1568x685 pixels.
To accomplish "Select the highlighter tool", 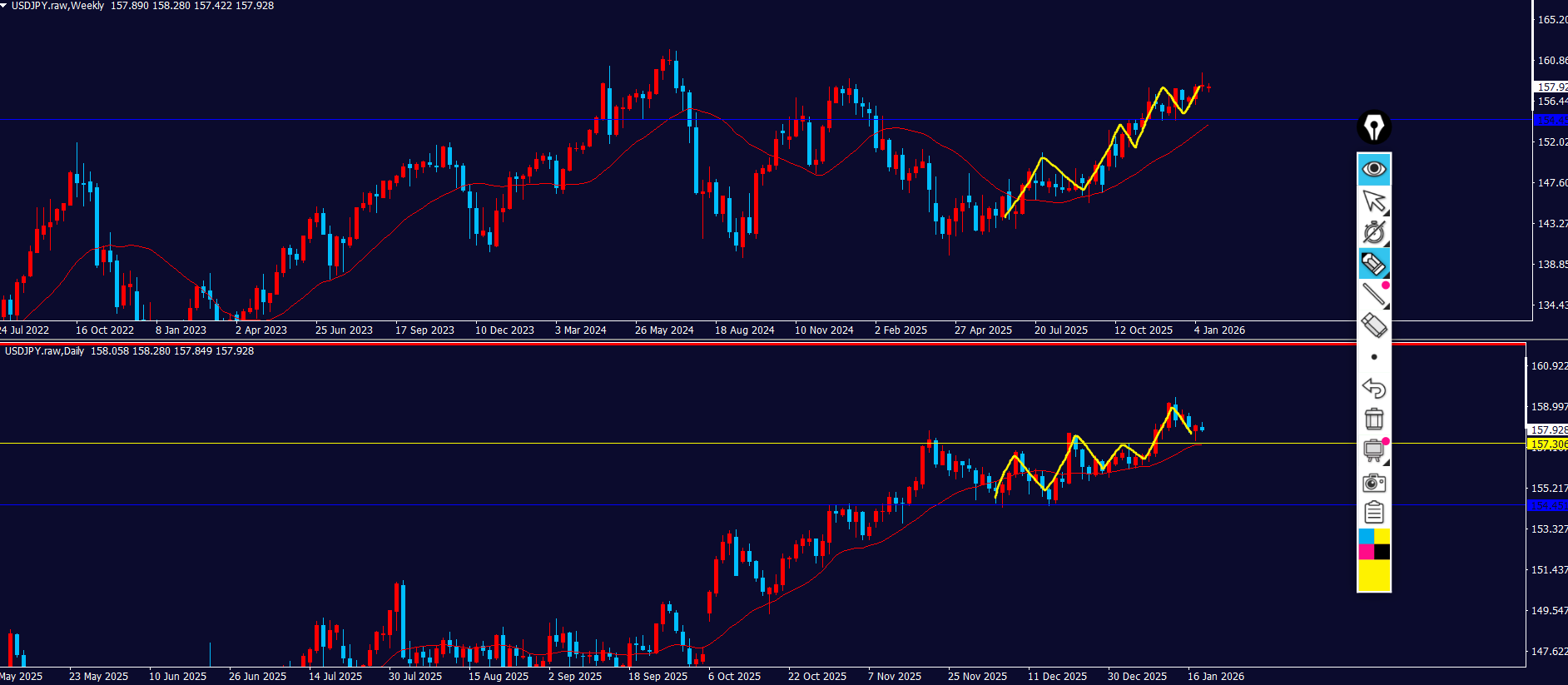I will pyautogui.click(x=1373, y=264).
